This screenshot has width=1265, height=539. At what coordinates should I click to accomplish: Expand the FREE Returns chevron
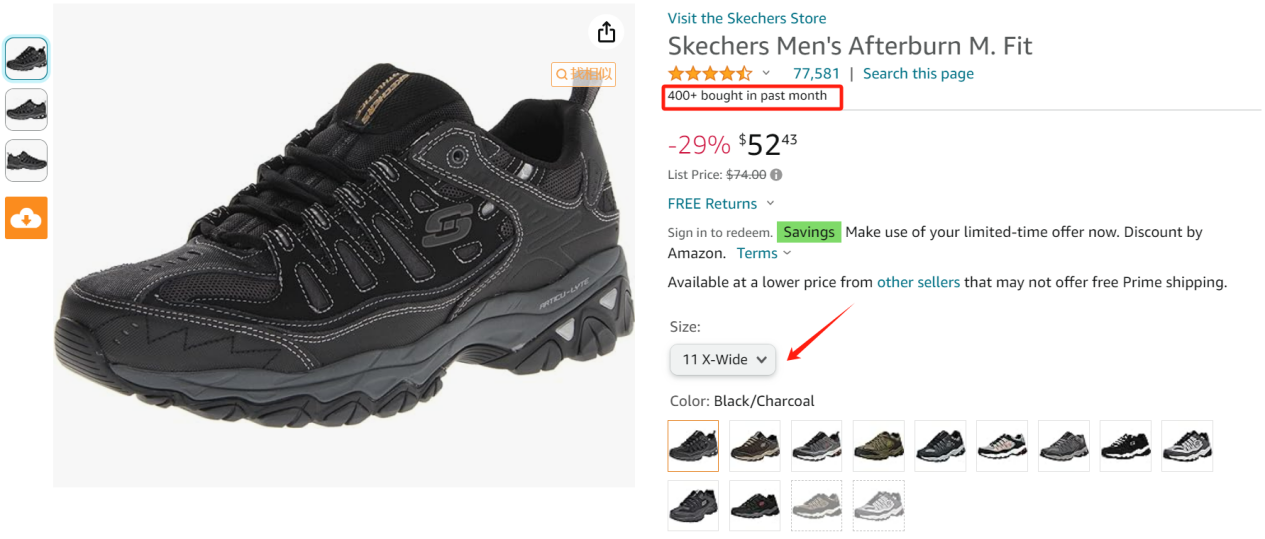(770, 203)
